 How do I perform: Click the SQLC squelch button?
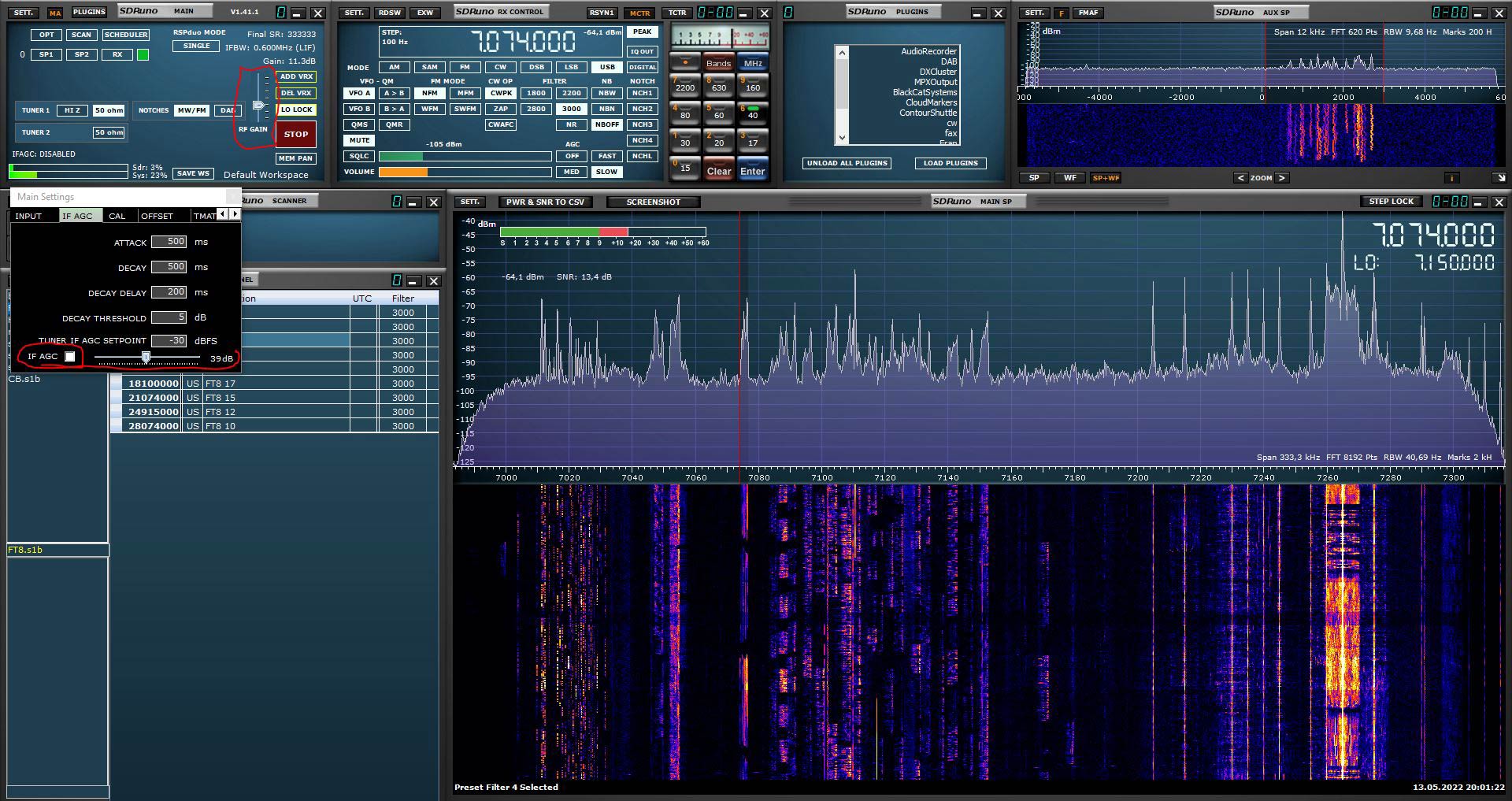point(359,156)
